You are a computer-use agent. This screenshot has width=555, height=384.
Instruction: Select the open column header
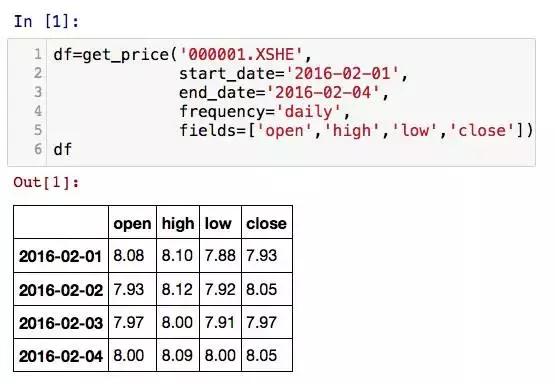(132, 223)
